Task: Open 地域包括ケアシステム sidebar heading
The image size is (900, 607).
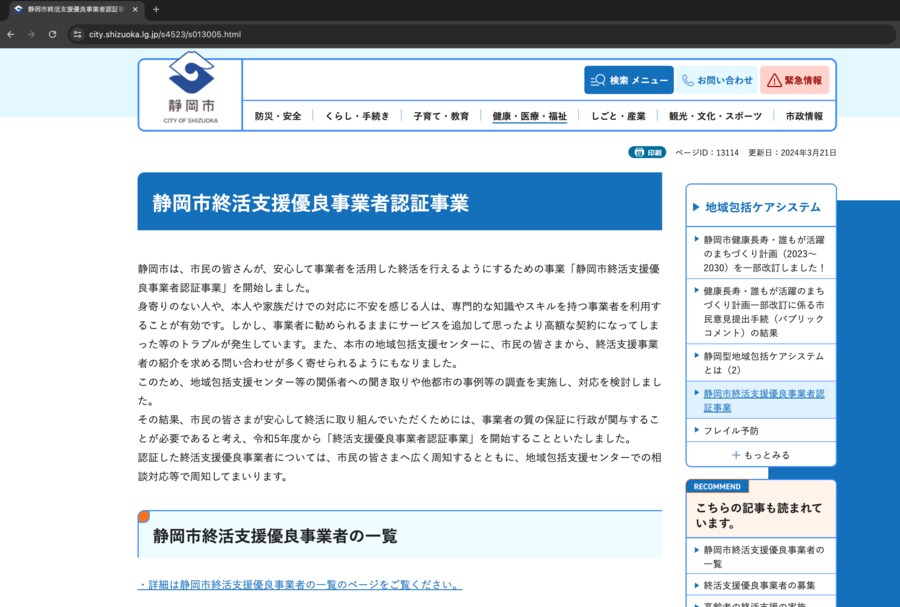Action: 762,208
